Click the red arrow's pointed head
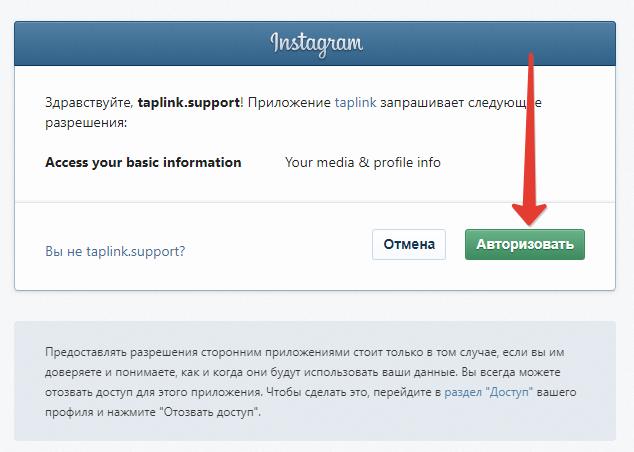The image size is (634, 452). 529,214
